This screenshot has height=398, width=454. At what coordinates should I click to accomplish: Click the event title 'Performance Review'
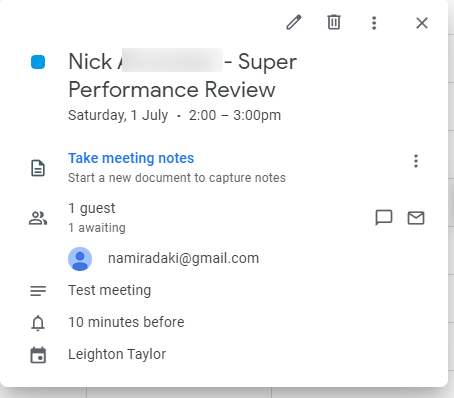(x=172, y=89)
